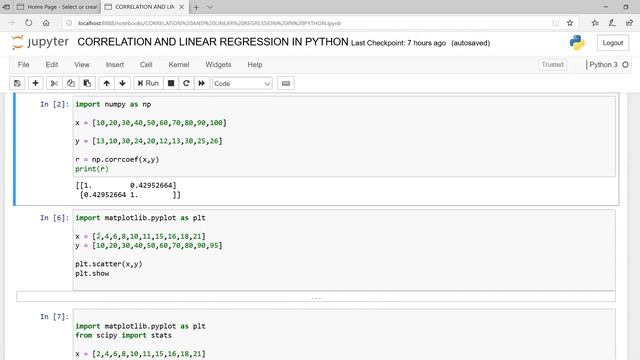Open the cell type Code dropdown
Screen dimensions: 640x360
click(242, 83)
